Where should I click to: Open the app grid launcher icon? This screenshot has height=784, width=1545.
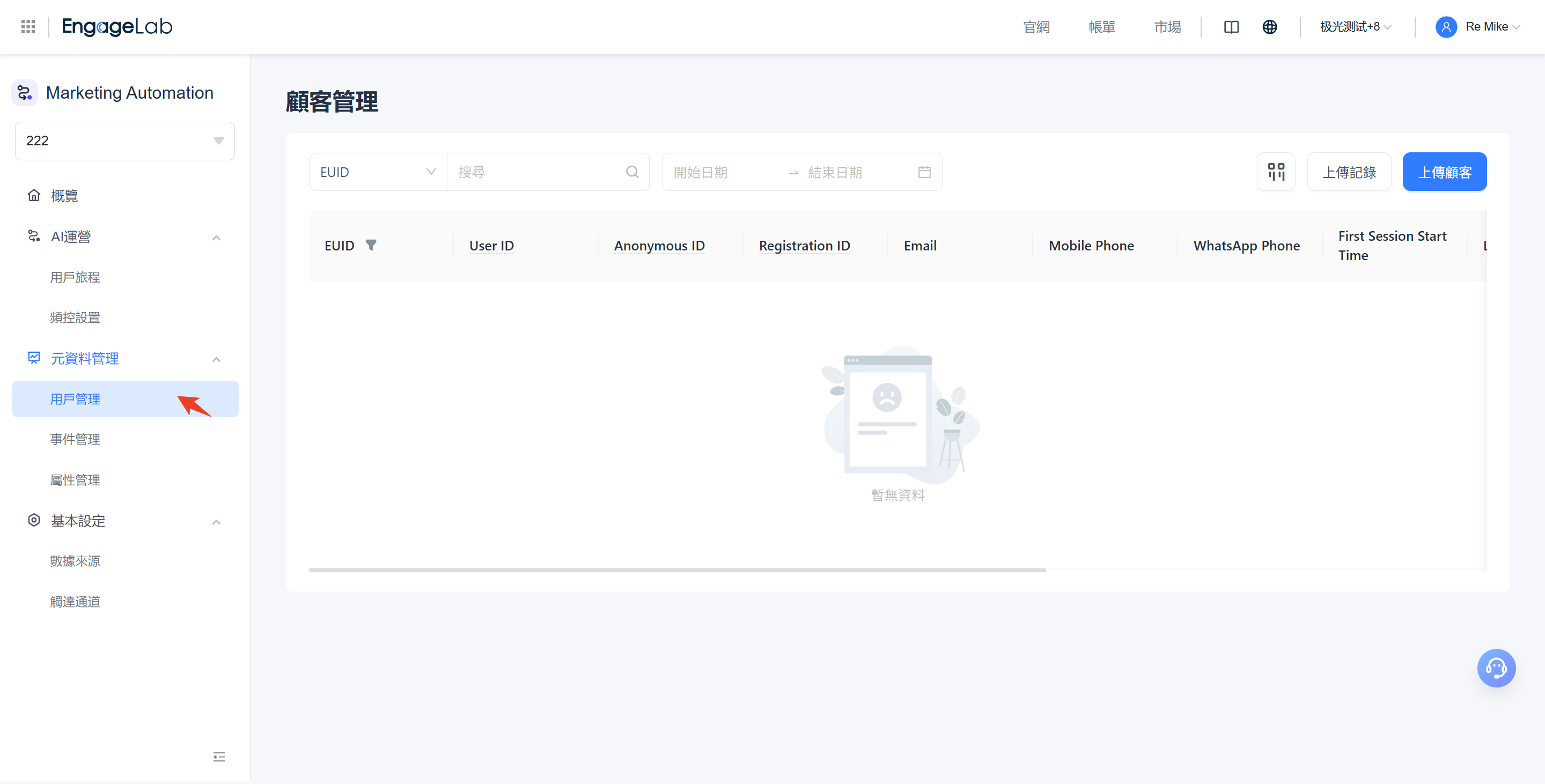(x=28, y=26)
